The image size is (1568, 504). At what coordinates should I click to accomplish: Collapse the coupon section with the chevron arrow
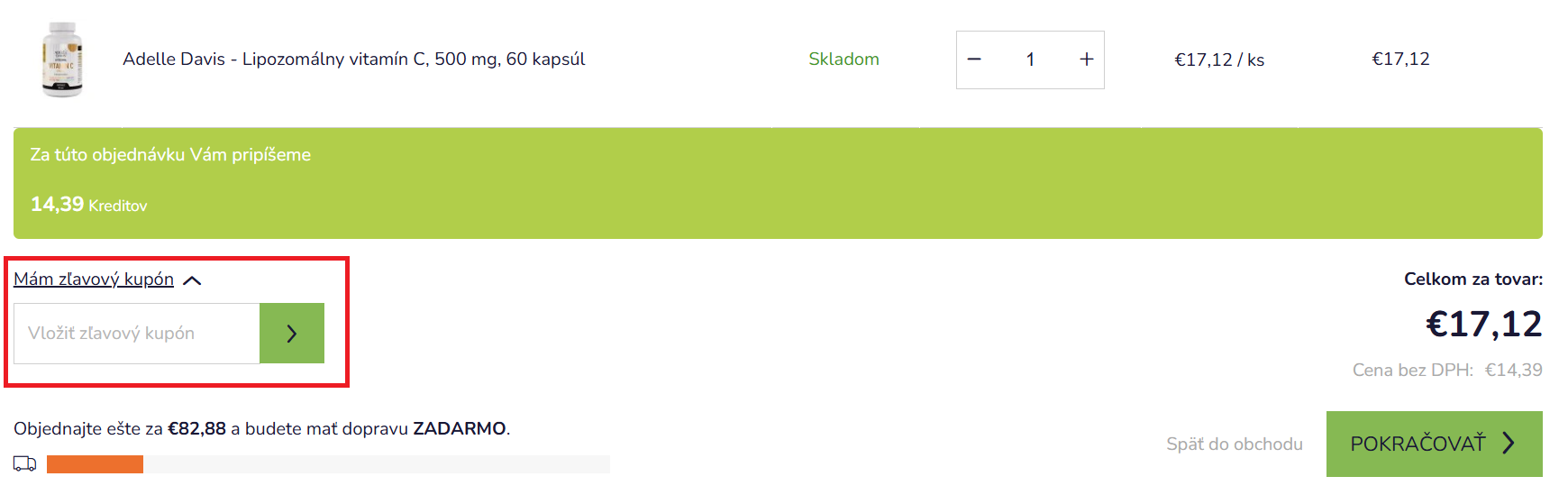[192, 280]
